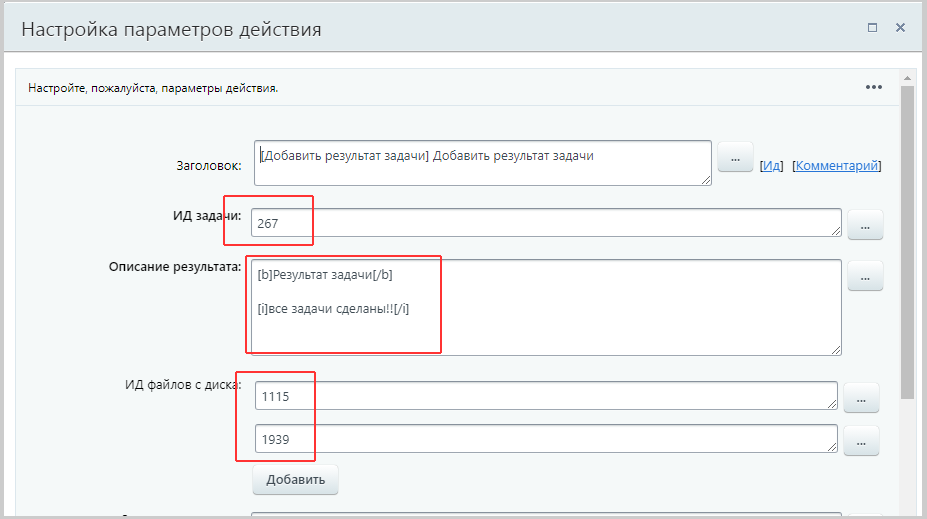Click ellipsis button beside Описание результата textarea

click(865, 276)
